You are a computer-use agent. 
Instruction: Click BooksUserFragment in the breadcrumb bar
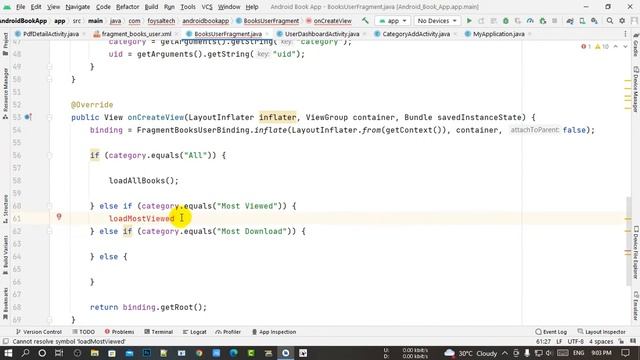click(x=267, y=21)
